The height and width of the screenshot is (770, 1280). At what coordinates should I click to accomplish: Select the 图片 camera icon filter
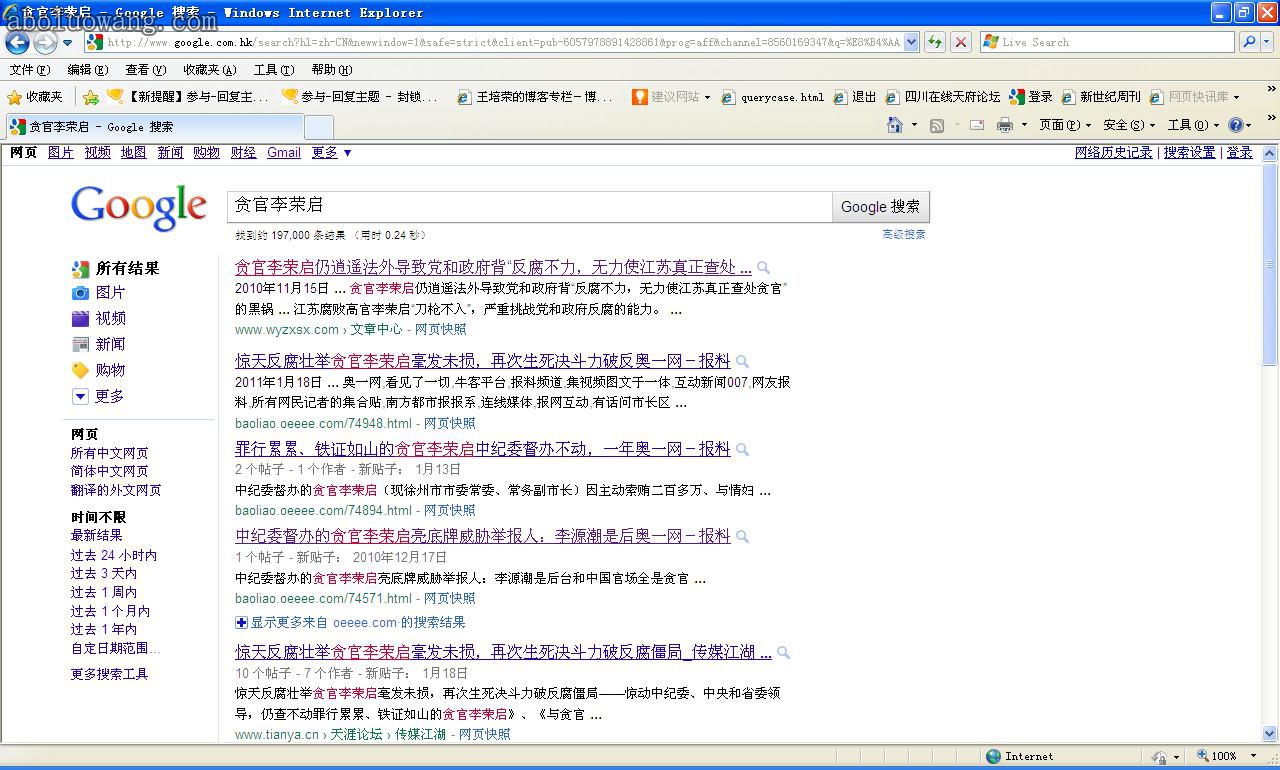pos(81,292)
